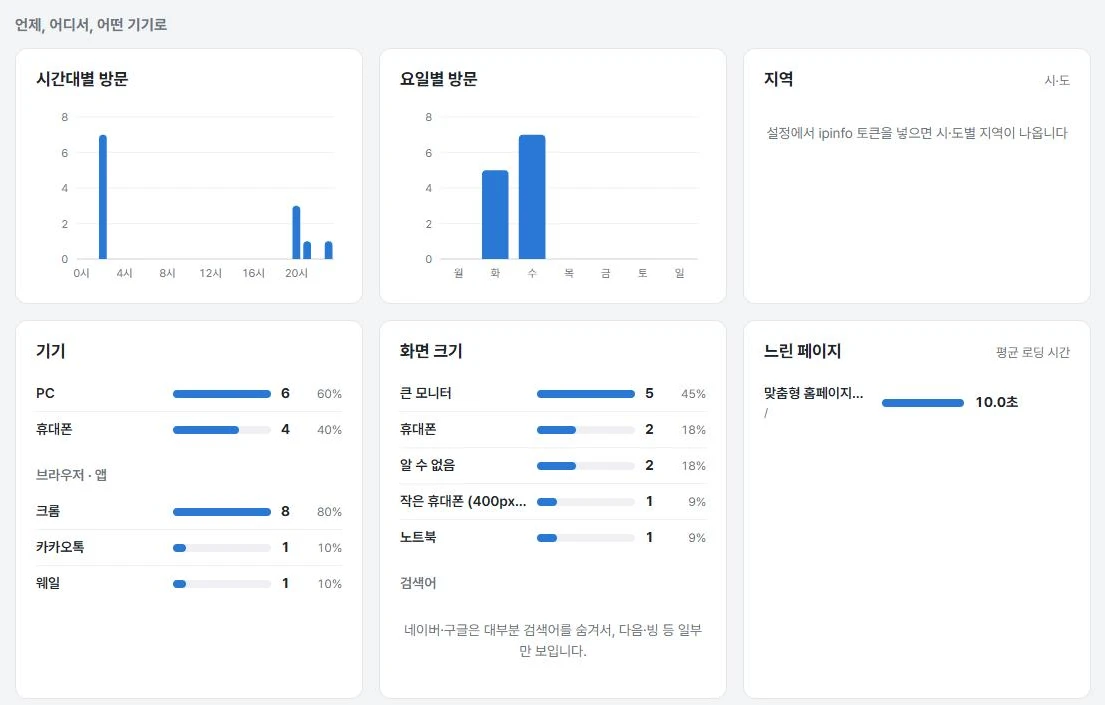Select the 휴대폰 progress bar under 기기

point(221,430)
